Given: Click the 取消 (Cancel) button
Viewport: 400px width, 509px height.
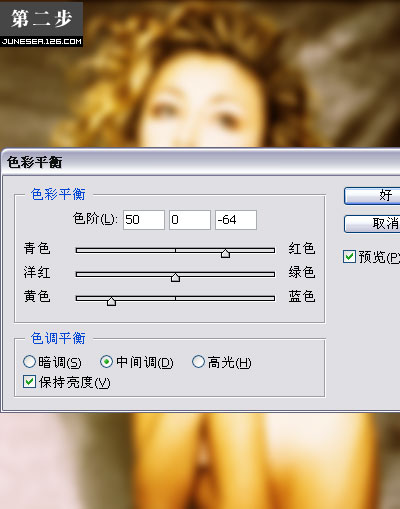Looking at the screenshot, I should point(372,224).
